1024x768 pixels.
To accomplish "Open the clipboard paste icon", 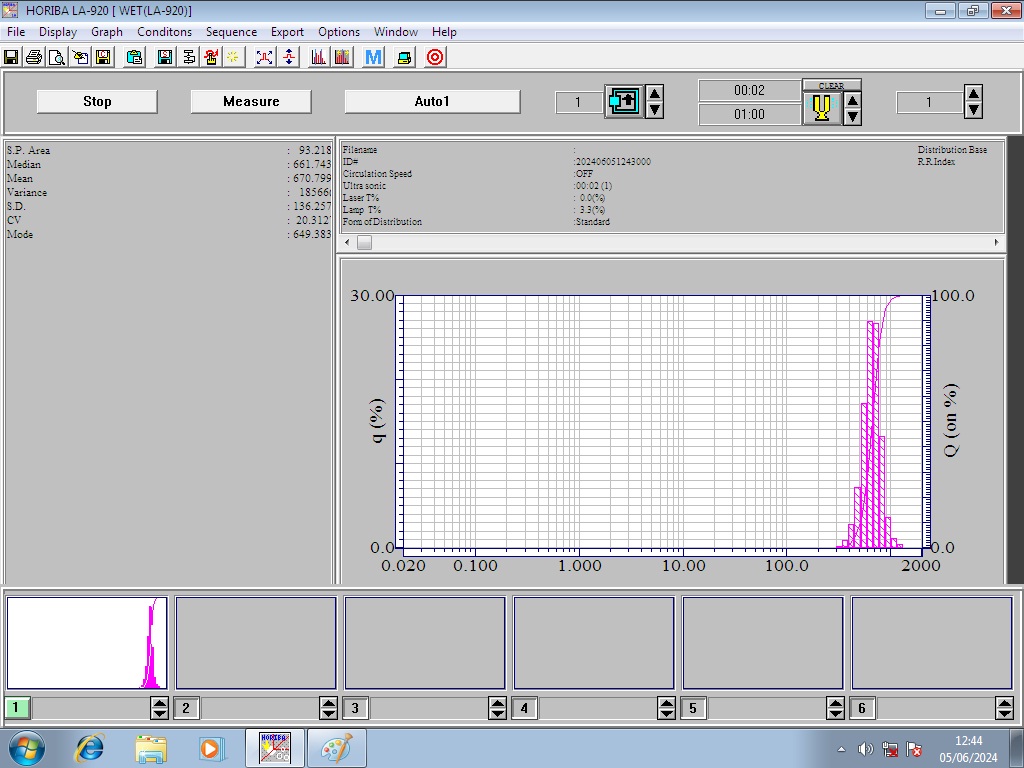I will (x=133, y=57).
